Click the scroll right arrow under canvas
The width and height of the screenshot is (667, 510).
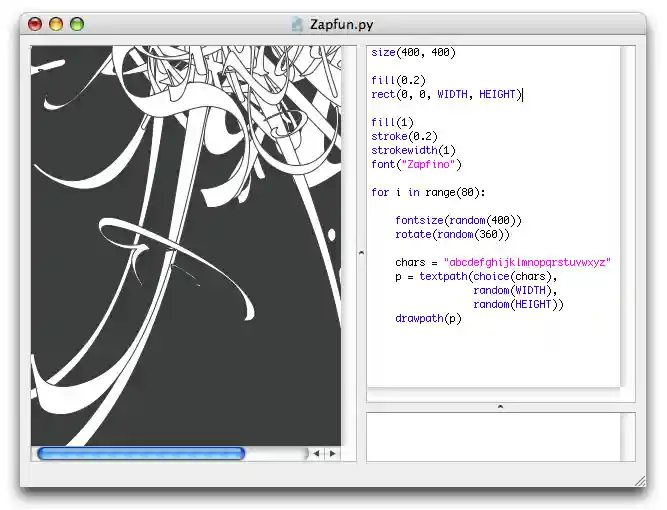[x=333, y=454]
